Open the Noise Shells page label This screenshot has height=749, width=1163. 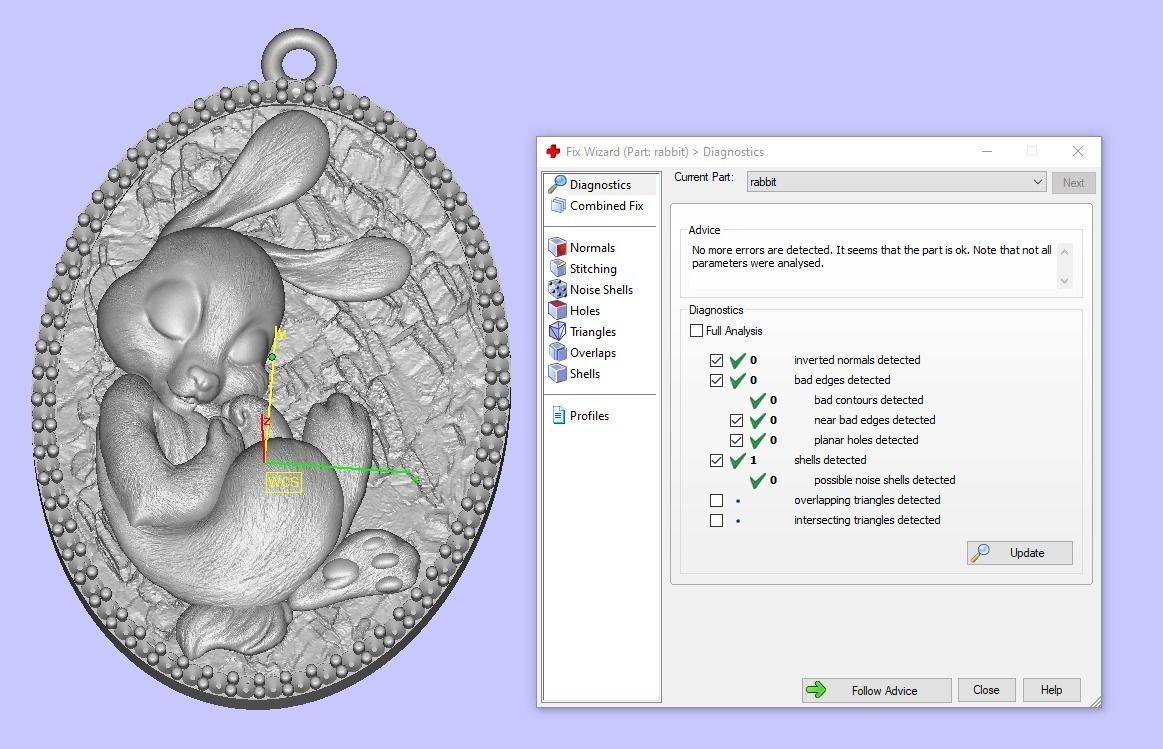click(601, 289)
